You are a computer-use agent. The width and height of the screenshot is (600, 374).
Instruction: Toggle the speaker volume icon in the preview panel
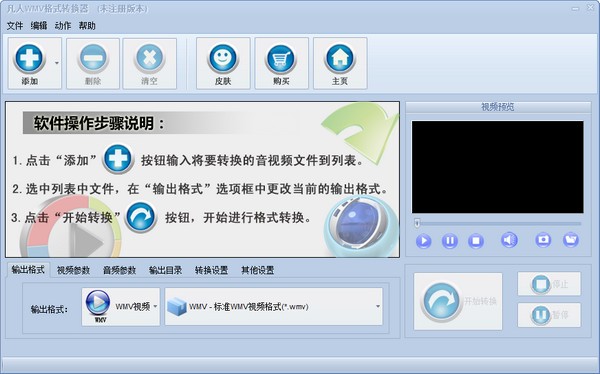(509, 240)
